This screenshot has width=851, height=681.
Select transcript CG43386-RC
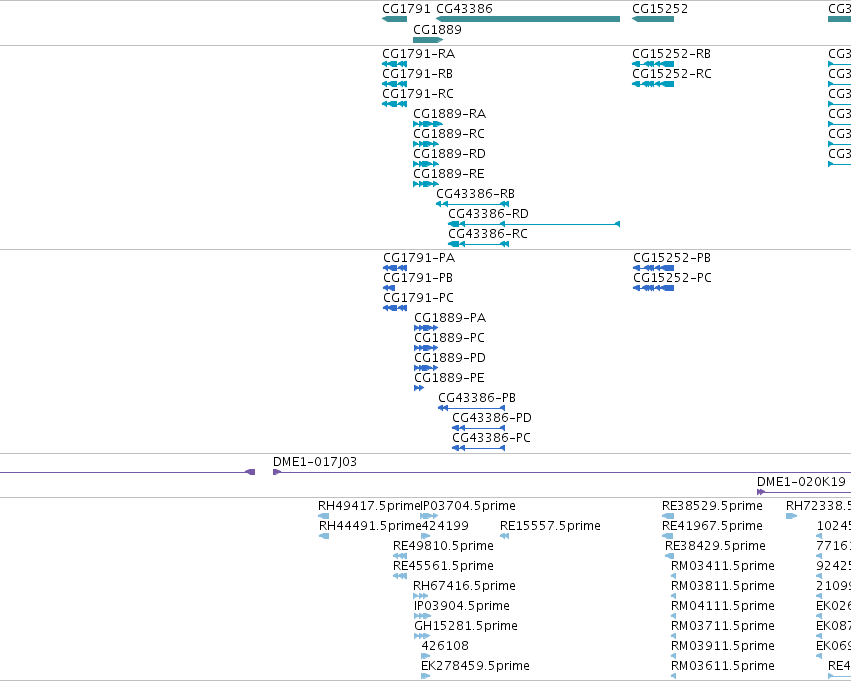tap(488, 234)
